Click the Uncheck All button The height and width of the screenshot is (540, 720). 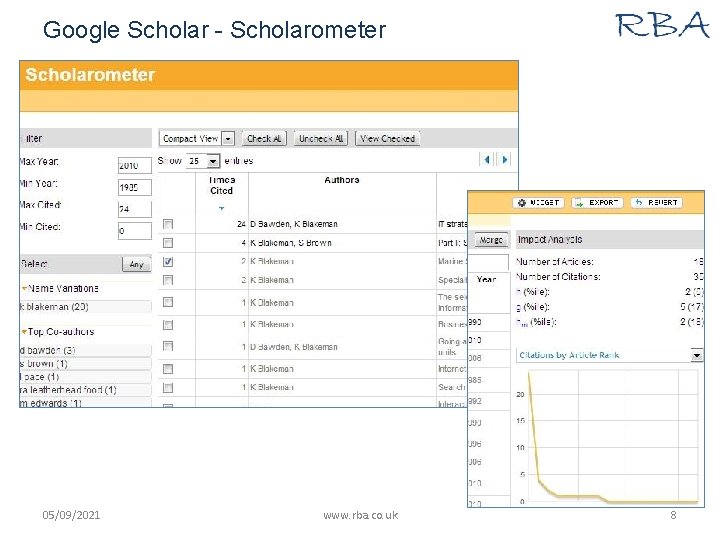click(321, 138)
